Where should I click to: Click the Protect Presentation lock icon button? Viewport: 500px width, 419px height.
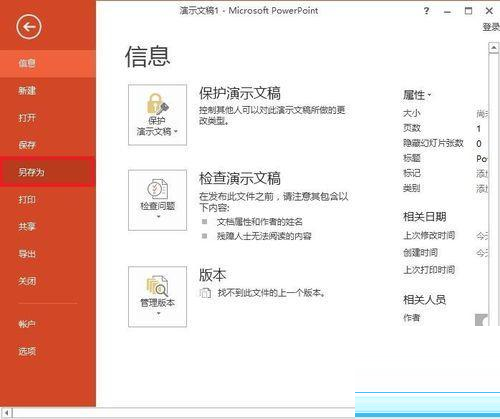tap(157, 115)
